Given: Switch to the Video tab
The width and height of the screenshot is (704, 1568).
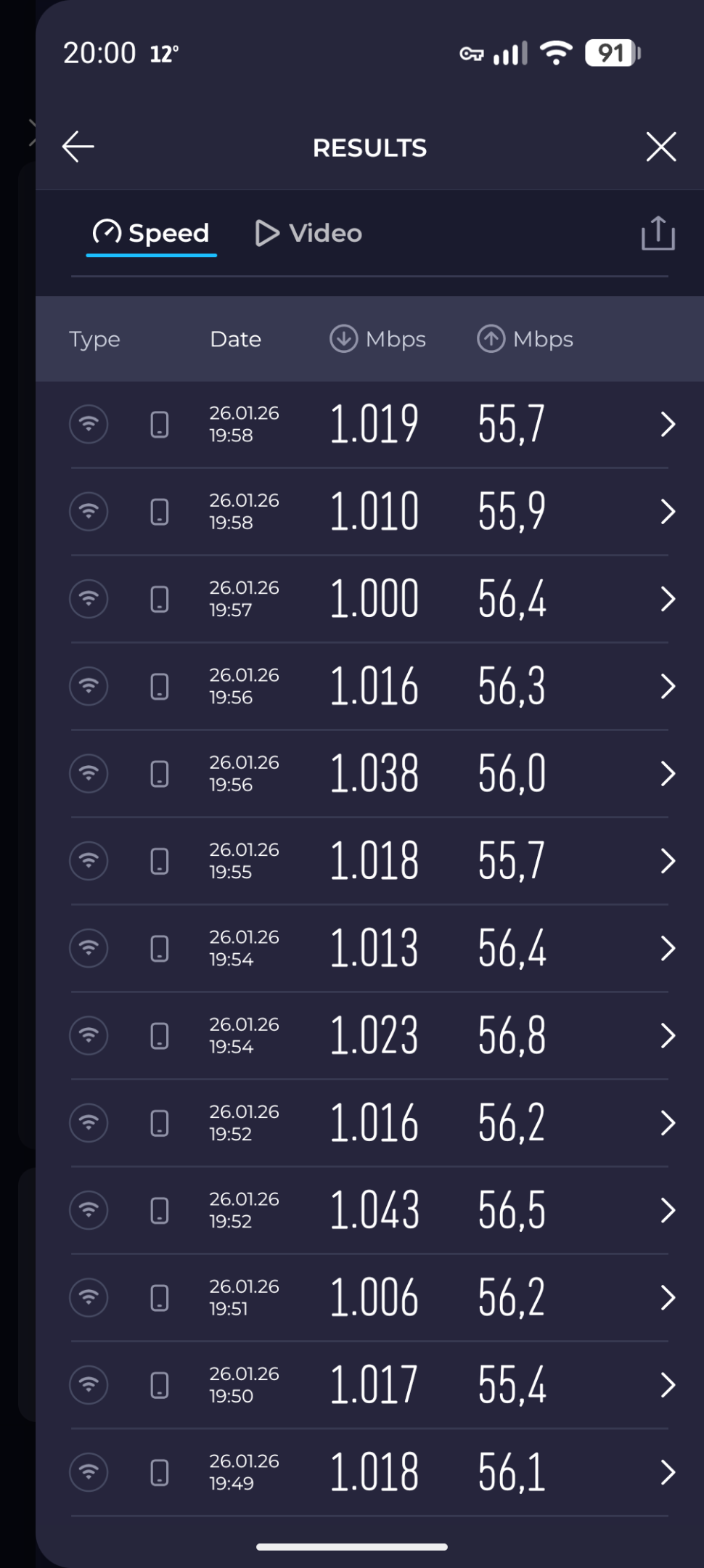Looking at the screenshot, I should pos(308,234).
